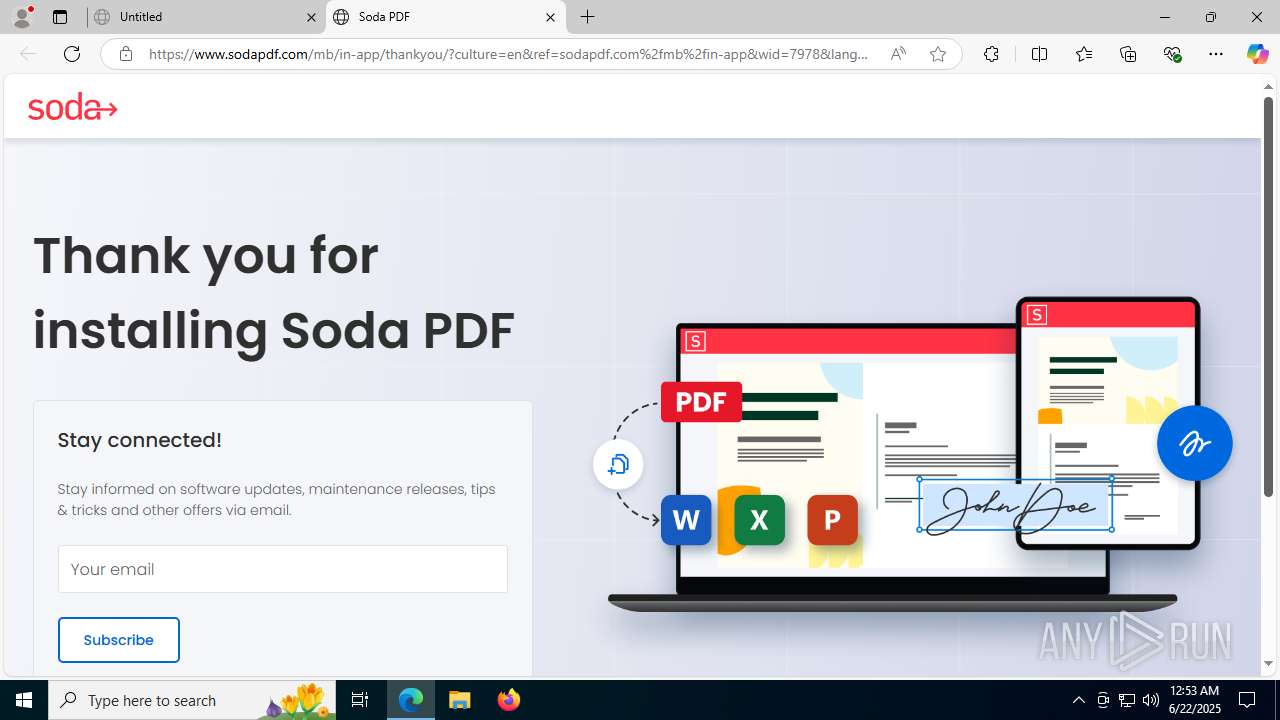This screenshot has height=720, width=1280.
Task: Open the Extensions puzzle icon
Action: coord(991,54)
